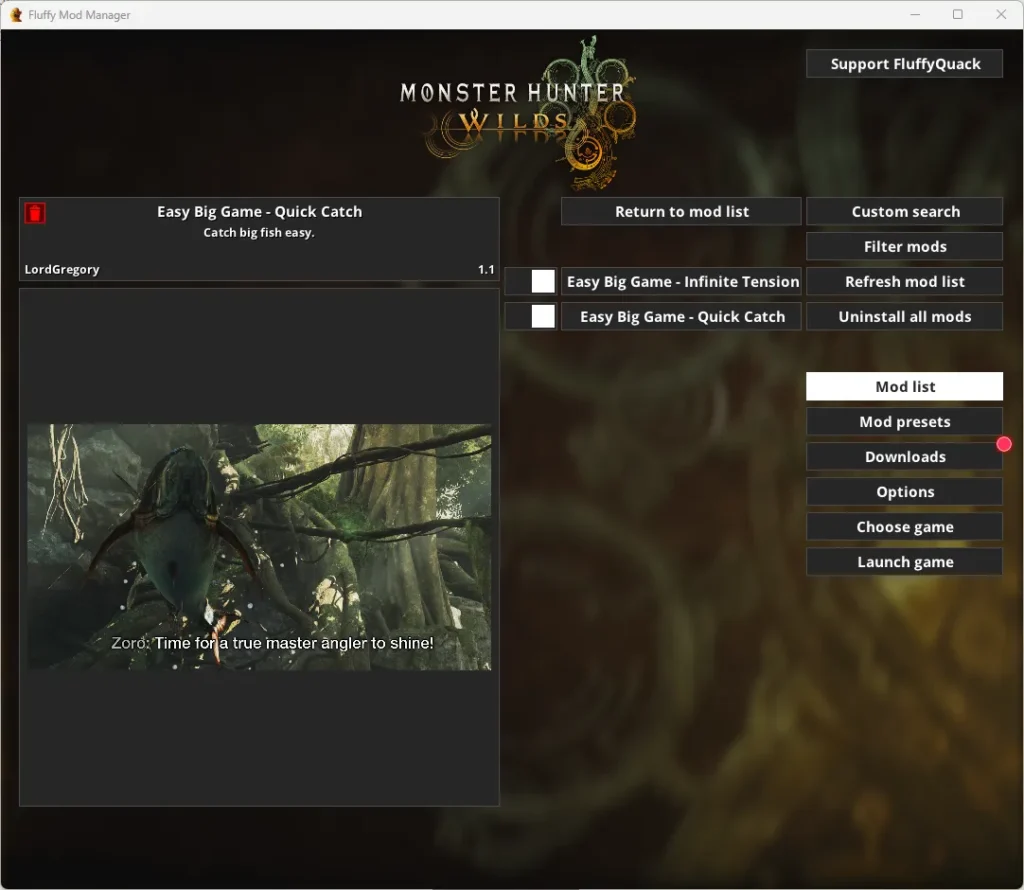Screen dimensions: 1024x890
Task: Minimize the Fluffy Mod Manager window
Action: (915, 14)
